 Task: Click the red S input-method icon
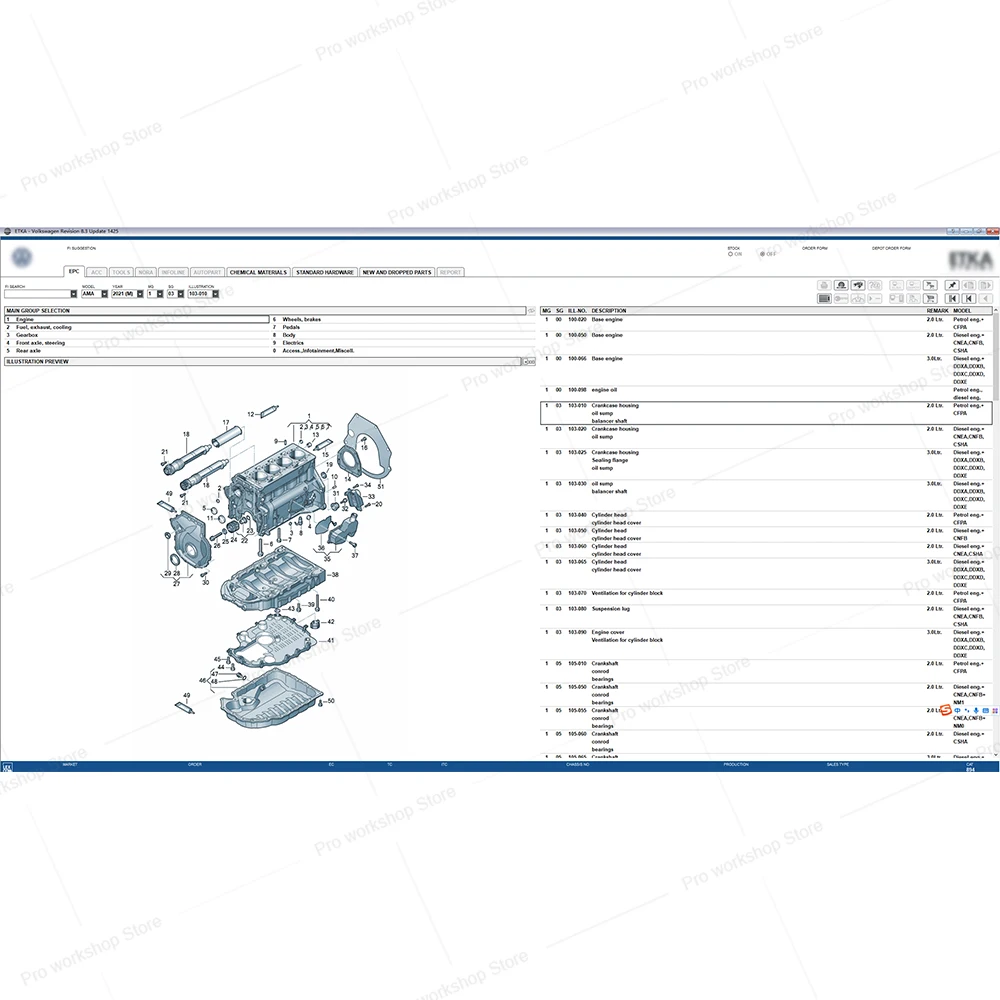[x=946, y=710]
